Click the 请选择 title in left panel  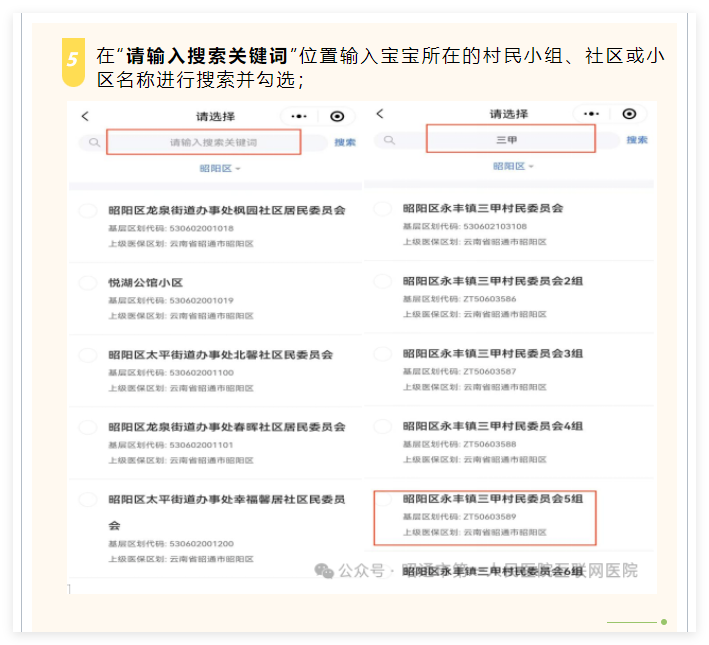coord(215,116)
